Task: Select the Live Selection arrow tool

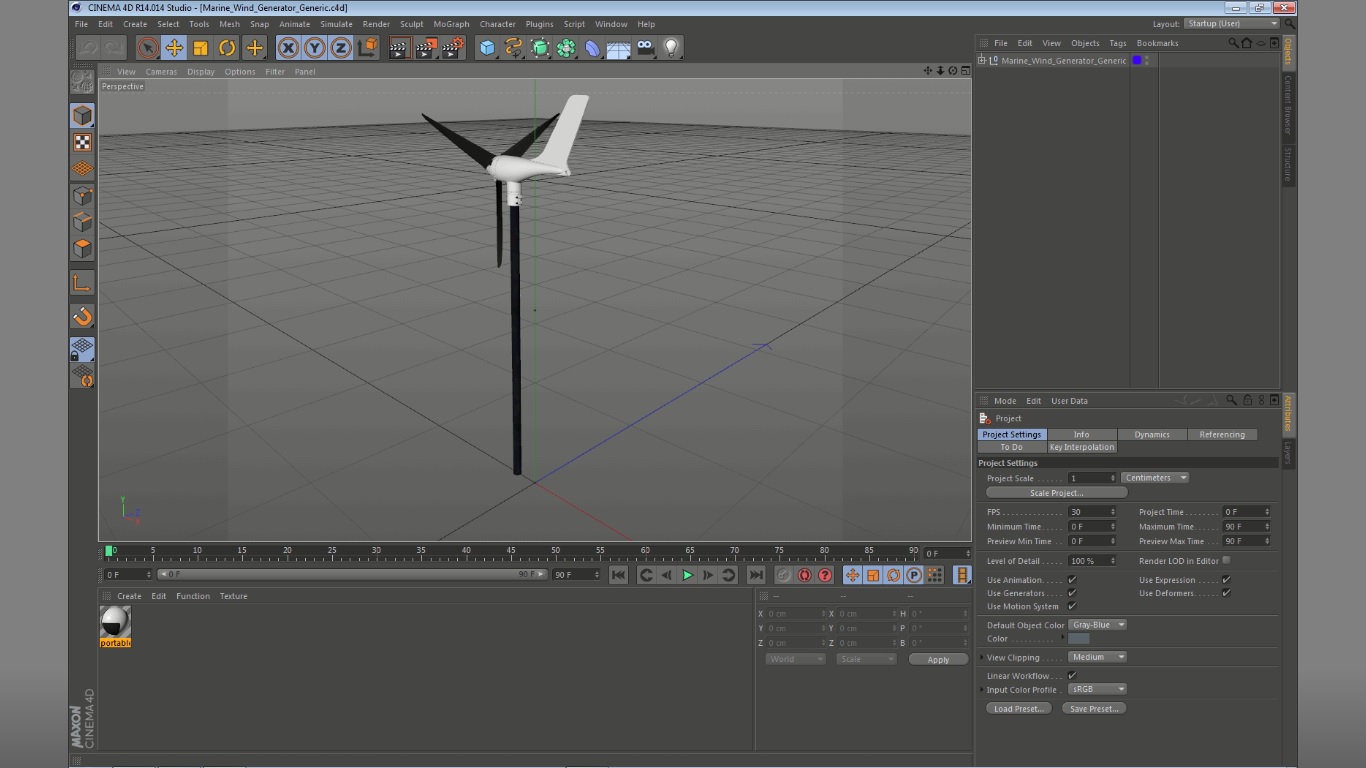Action: [x=148, y=47]
